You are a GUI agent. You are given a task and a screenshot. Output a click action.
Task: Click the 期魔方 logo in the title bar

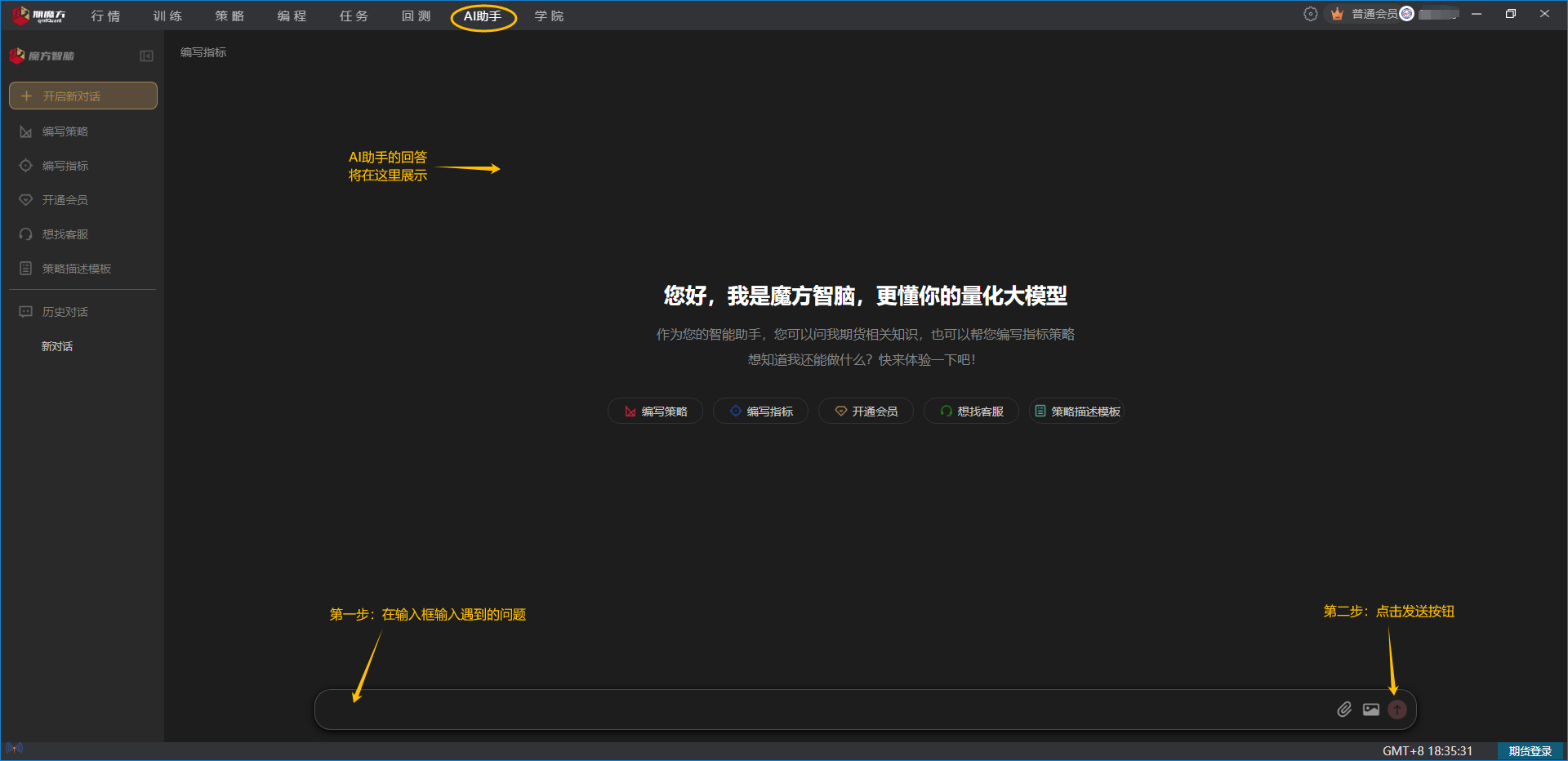point(38,15)
